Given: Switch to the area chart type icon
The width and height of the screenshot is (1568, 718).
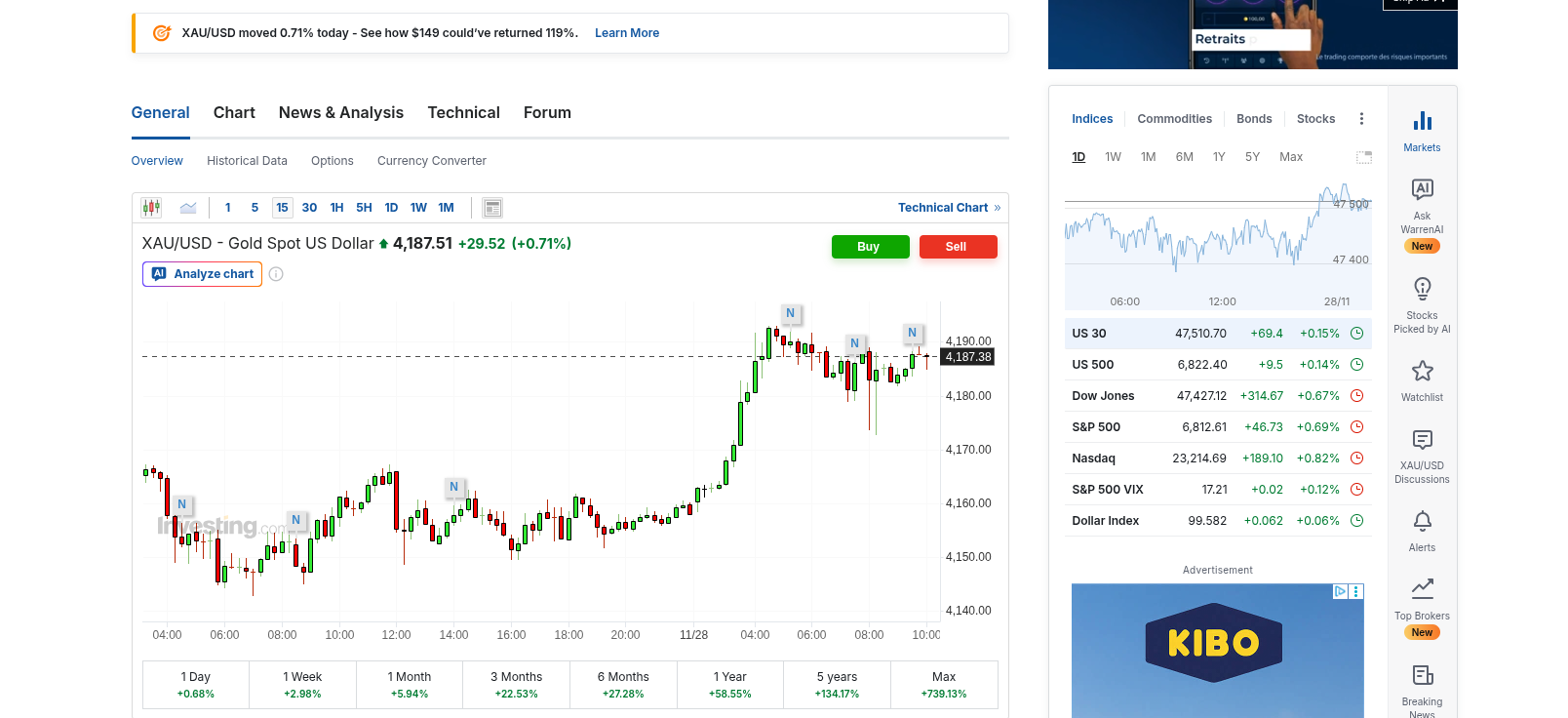Looking at the screenshot, I should (188, 208).
